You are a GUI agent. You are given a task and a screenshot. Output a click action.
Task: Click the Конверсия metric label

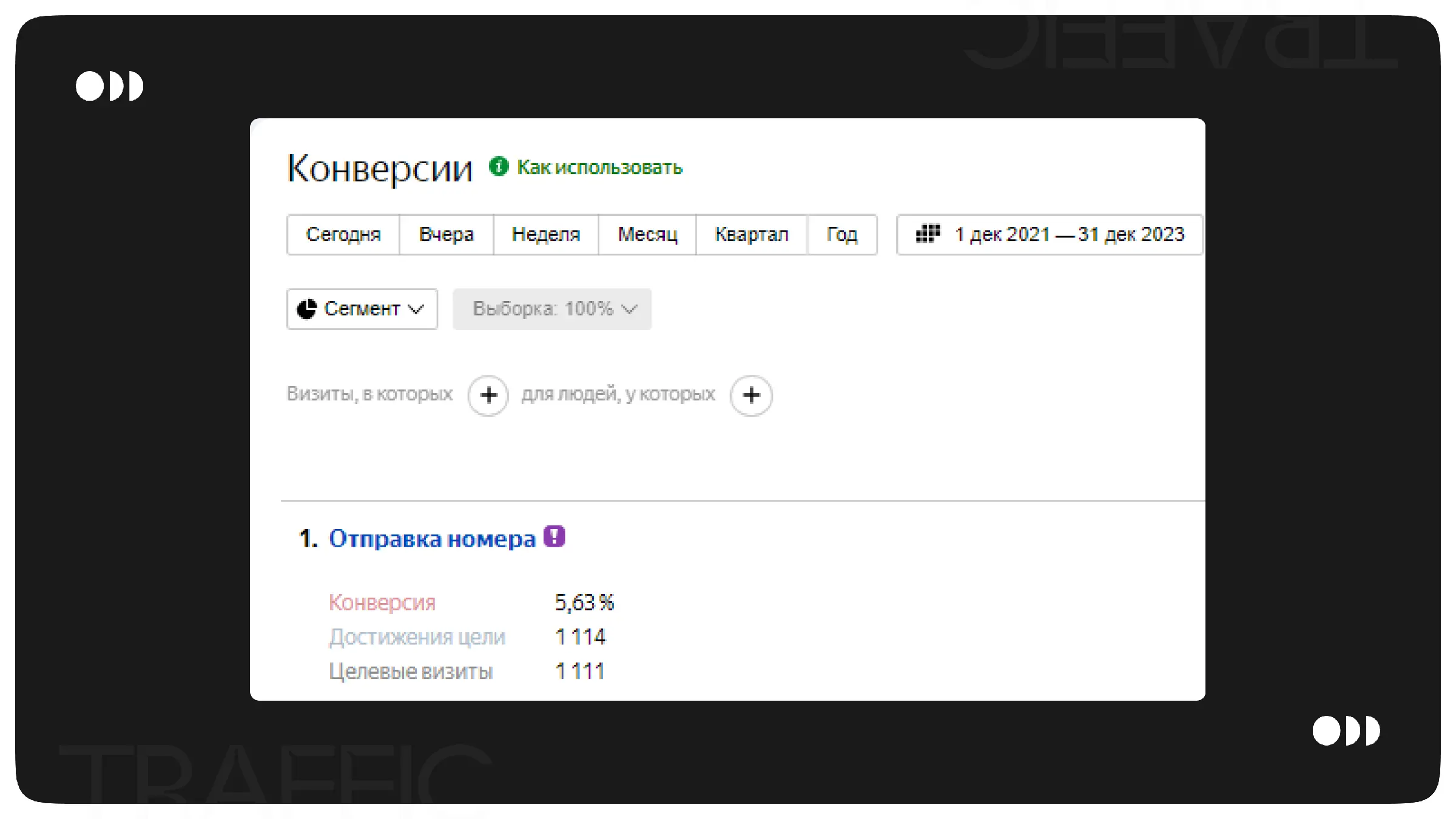[382, 602]
